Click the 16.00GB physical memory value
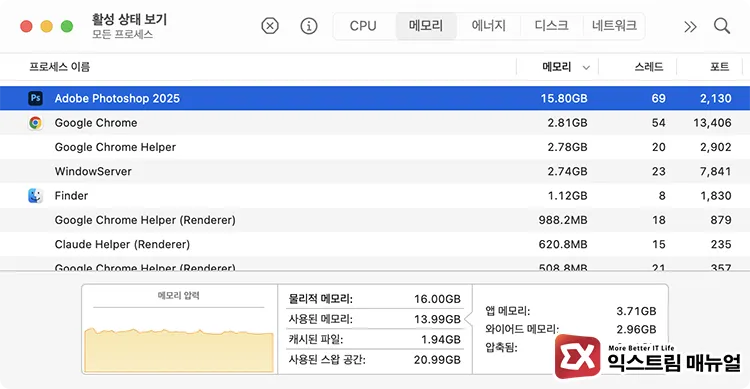Viewport: 750px width, 389px height. coord(437,299)
